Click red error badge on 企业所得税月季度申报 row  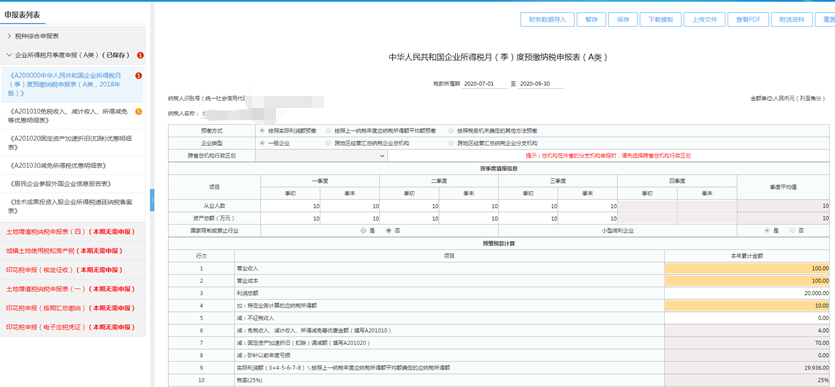point(141,55)
